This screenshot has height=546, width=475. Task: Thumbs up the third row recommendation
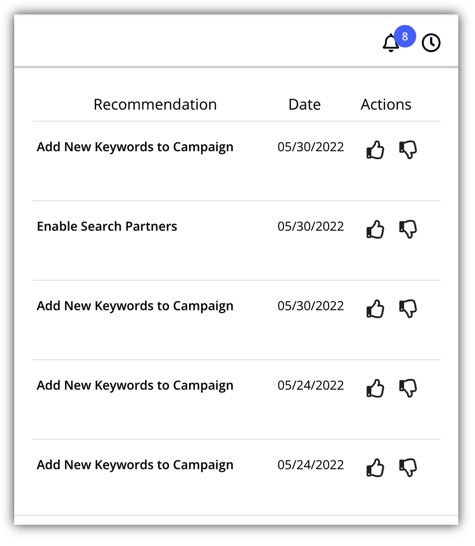(375, 309)
